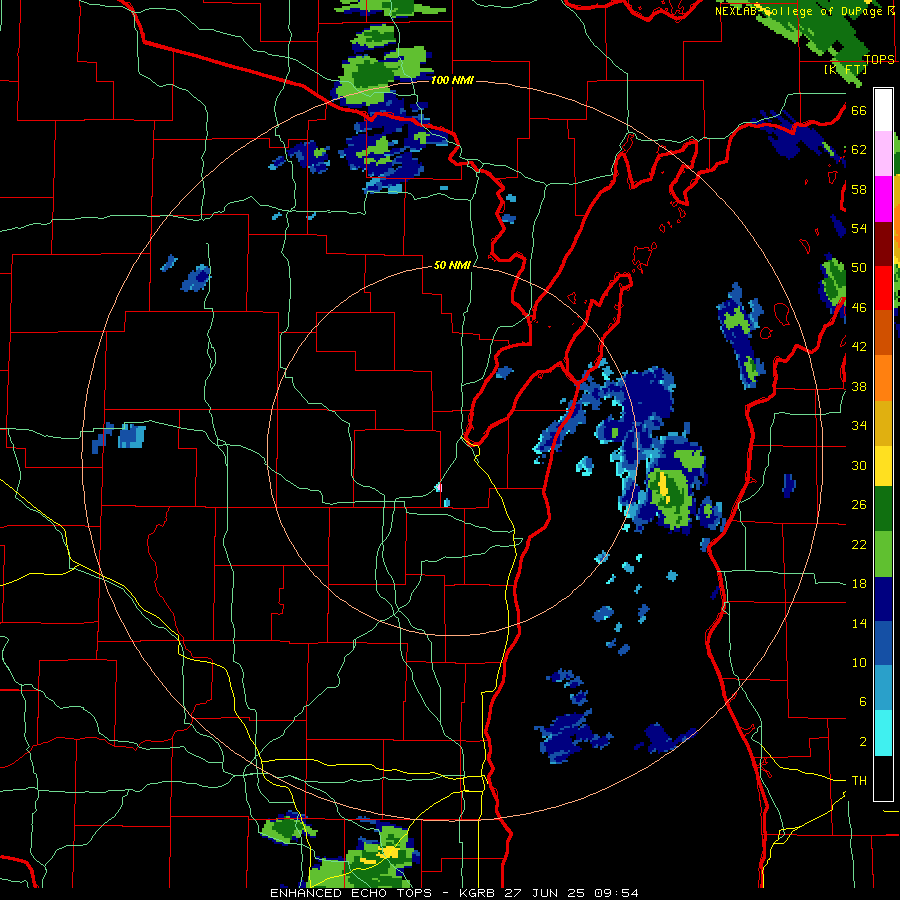Image resolution: width=900 pixels, height=900 pixels.
Task: Click the legend value 22
Action: (859, 544)
